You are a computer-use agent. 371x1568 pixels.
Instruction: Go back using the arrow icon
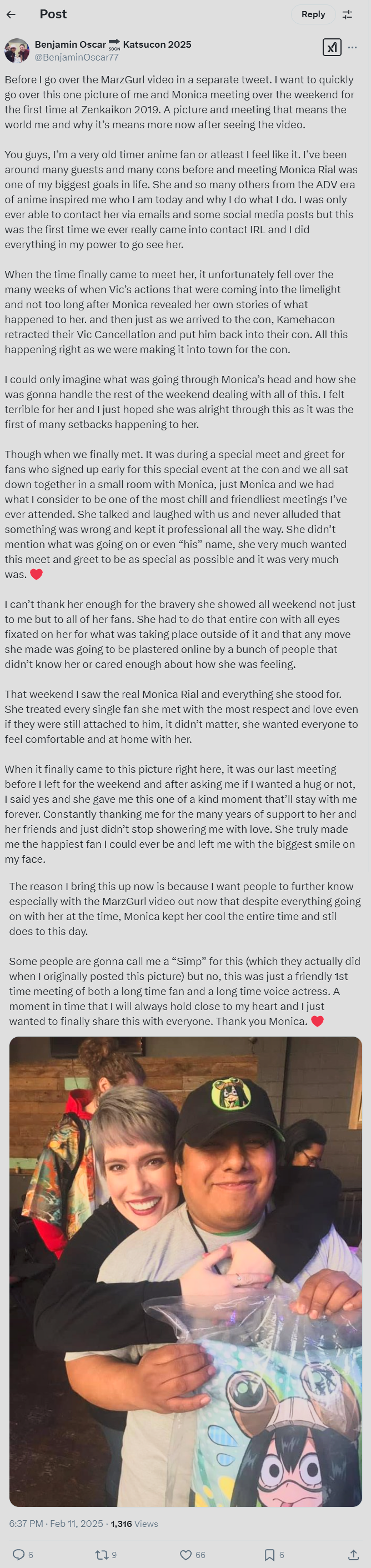11,14
